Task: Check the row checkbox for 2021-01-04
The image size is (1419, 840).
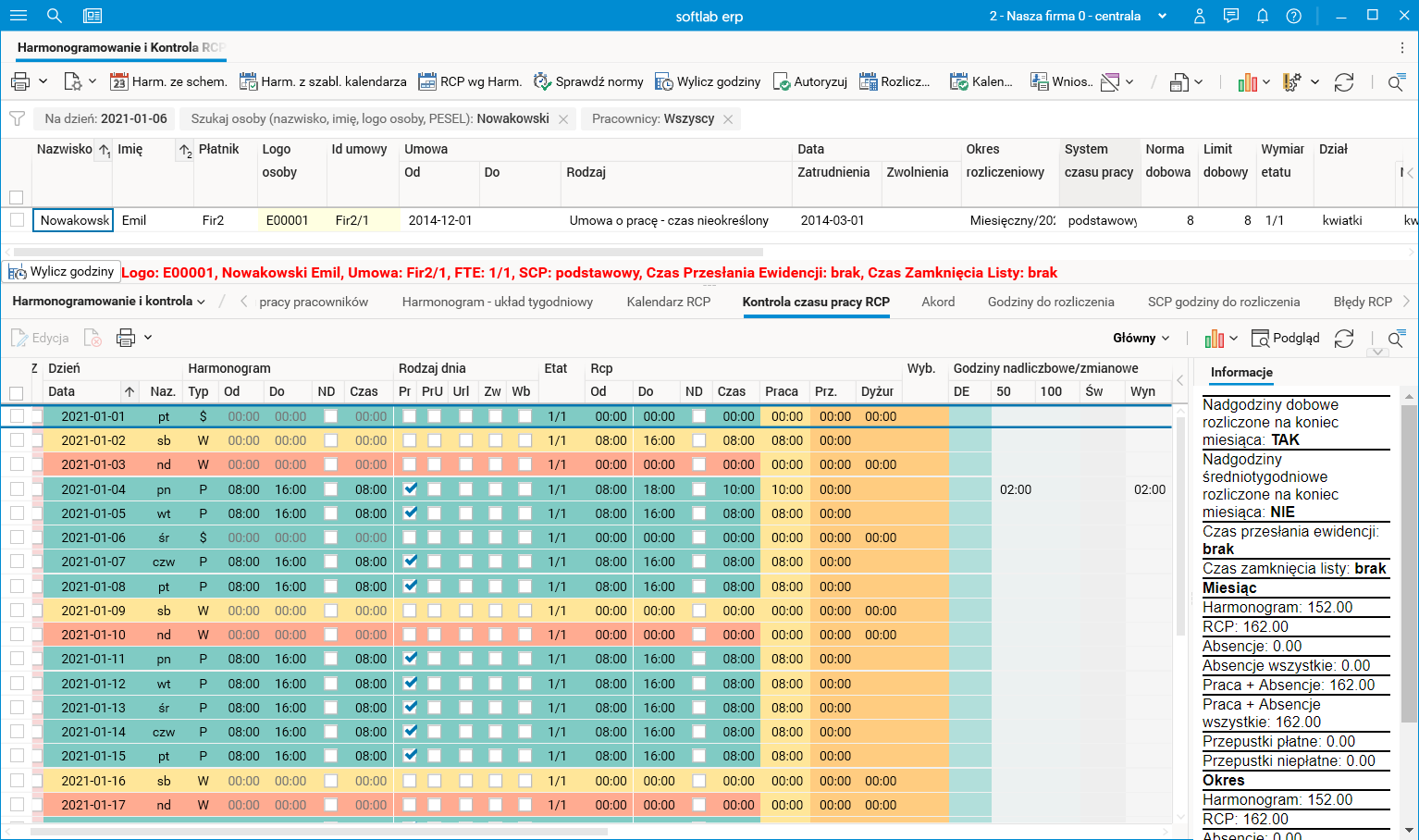Action: [x=17, y=488]
